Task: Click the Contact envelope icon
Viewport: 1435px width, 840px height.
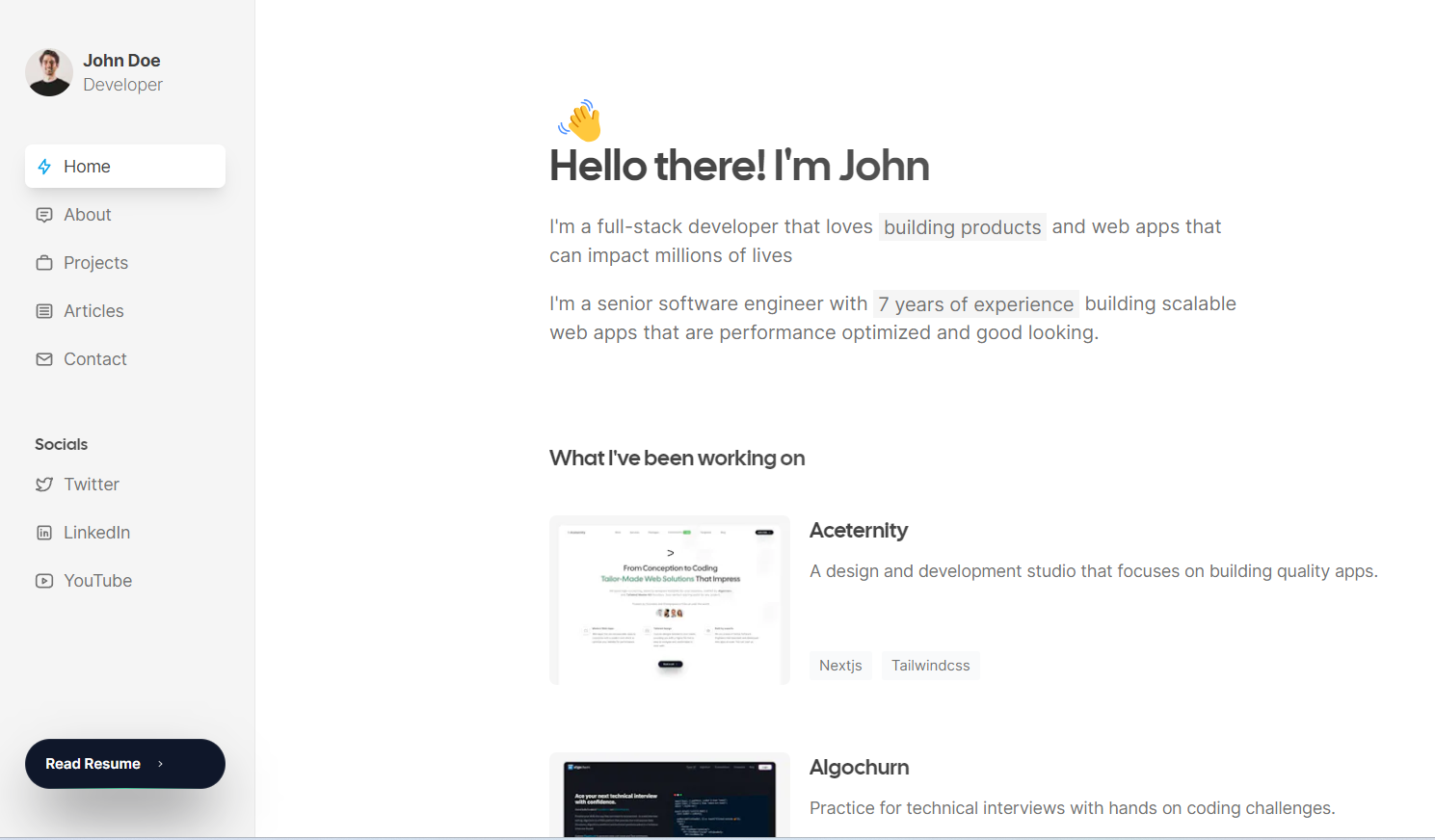Action: (x=44, y=359)
